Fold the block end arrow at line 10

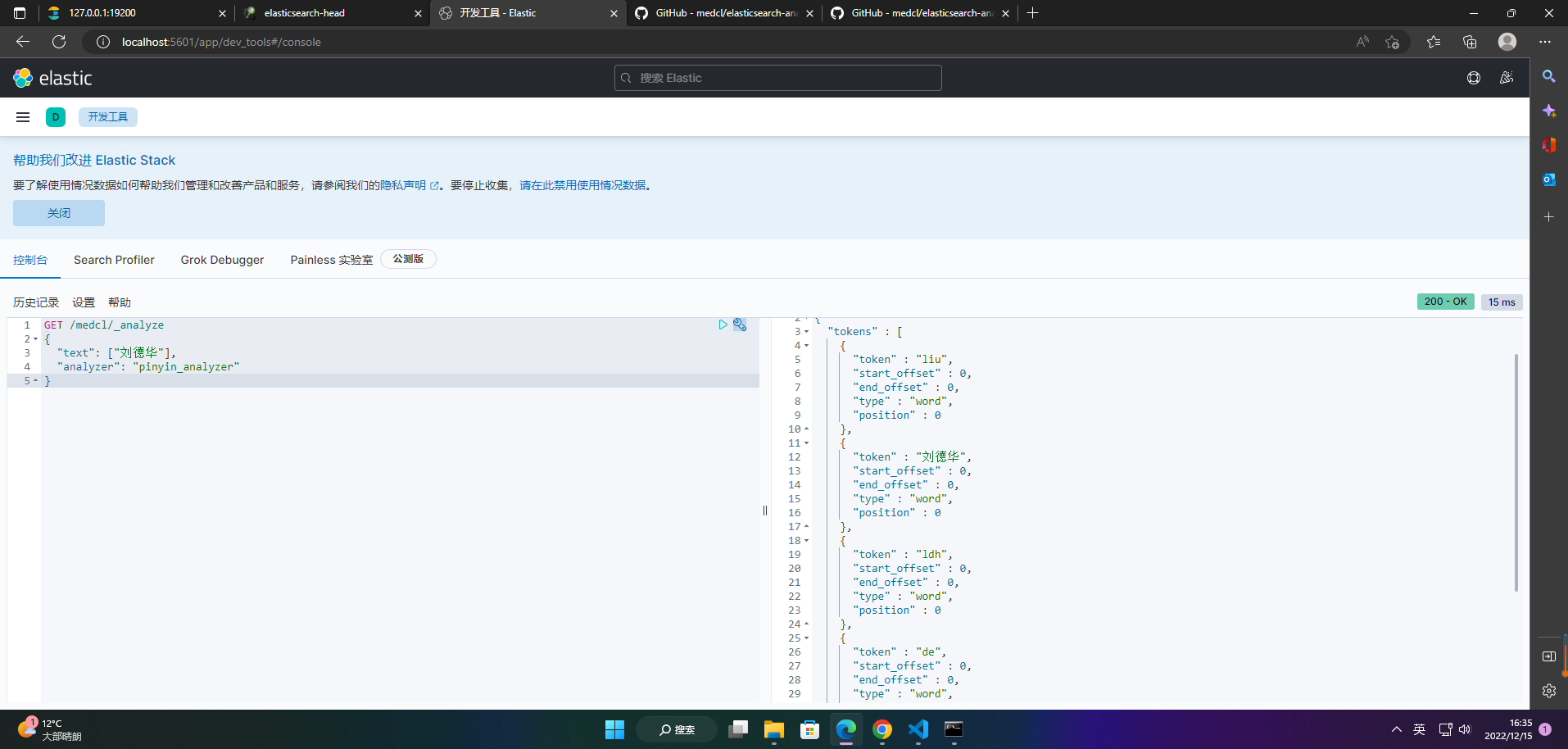click(806, 429)
